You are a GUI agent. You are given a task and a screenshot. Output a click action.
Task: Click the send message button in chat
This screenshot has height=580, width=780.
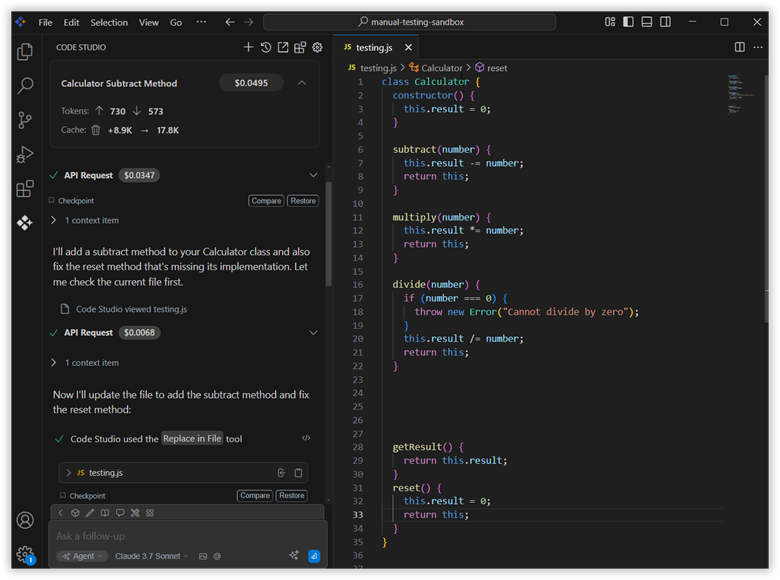pyautogui.click(x=314, y=556)
